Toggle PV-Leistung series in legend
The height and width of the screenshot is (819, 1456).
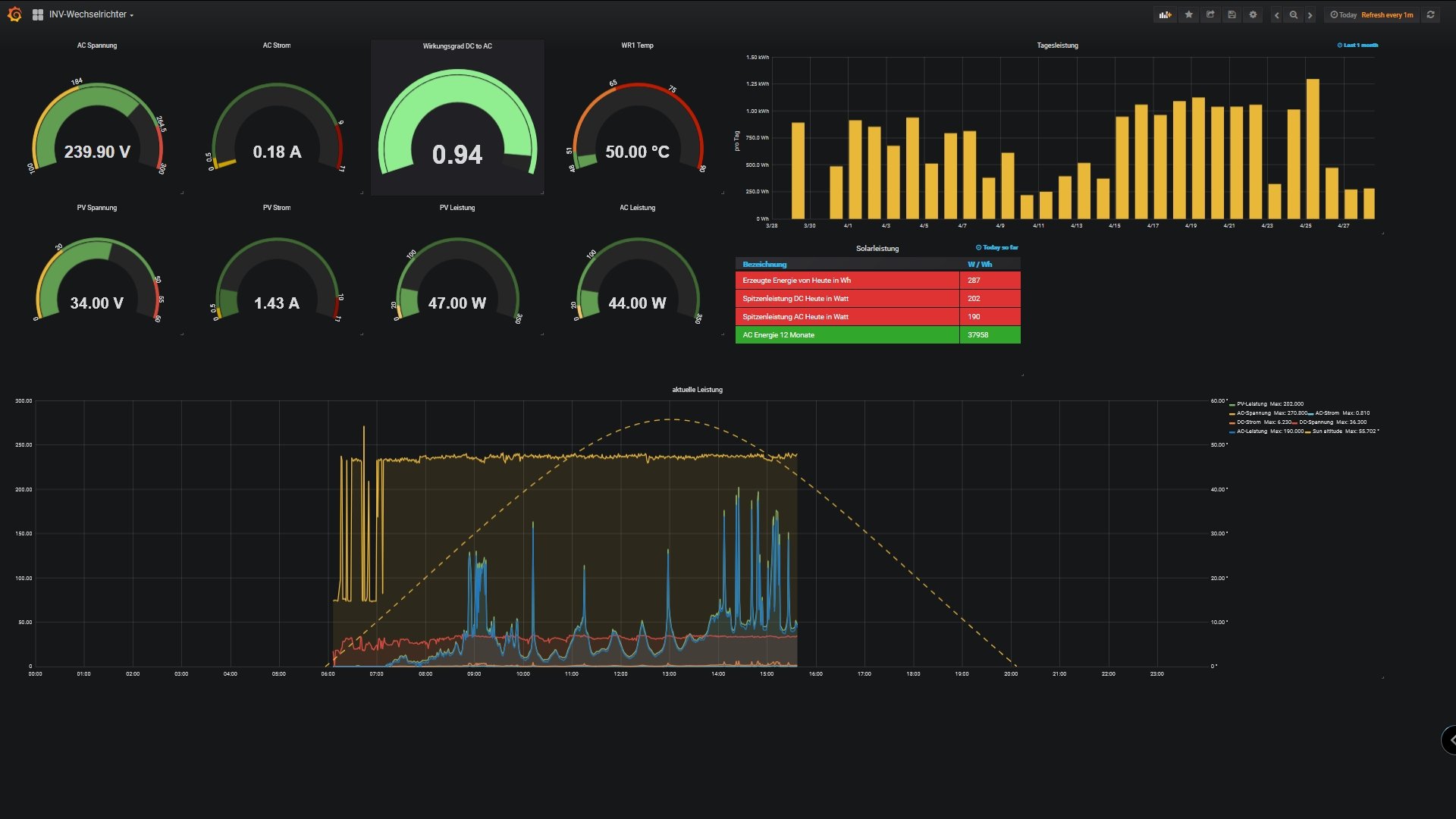(1251, 404)
